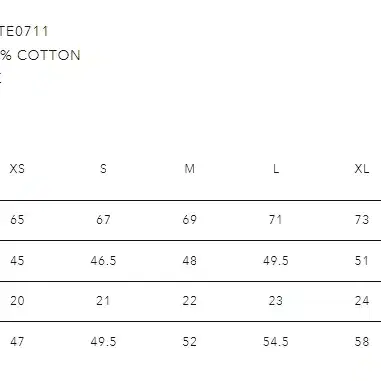Select the XL size column header
Image resolution: width=381 pixels, height=381 pixels.
click(362, 169)
